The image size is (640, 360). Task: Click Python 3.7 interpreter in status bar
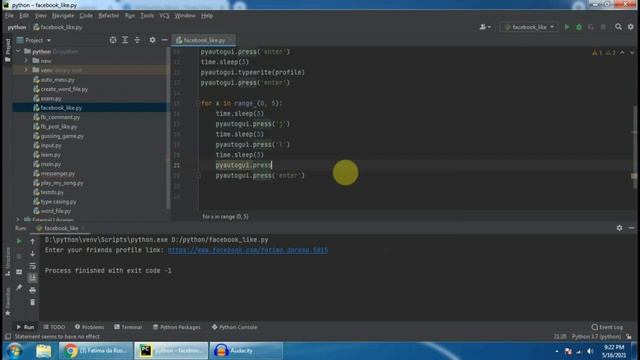tap(596, 337)
